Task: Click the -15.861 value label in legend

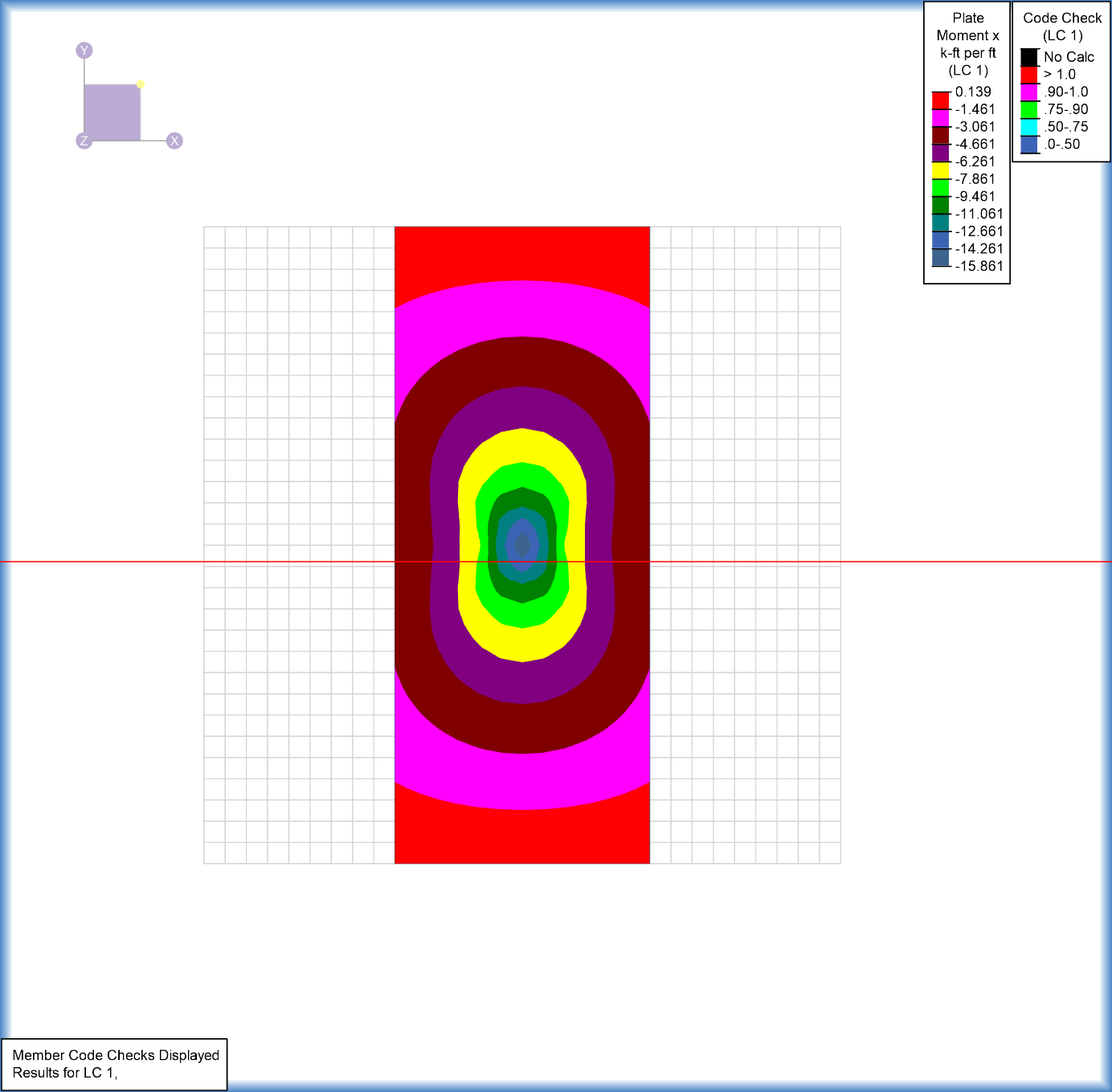Action: (x=979, y=266)
